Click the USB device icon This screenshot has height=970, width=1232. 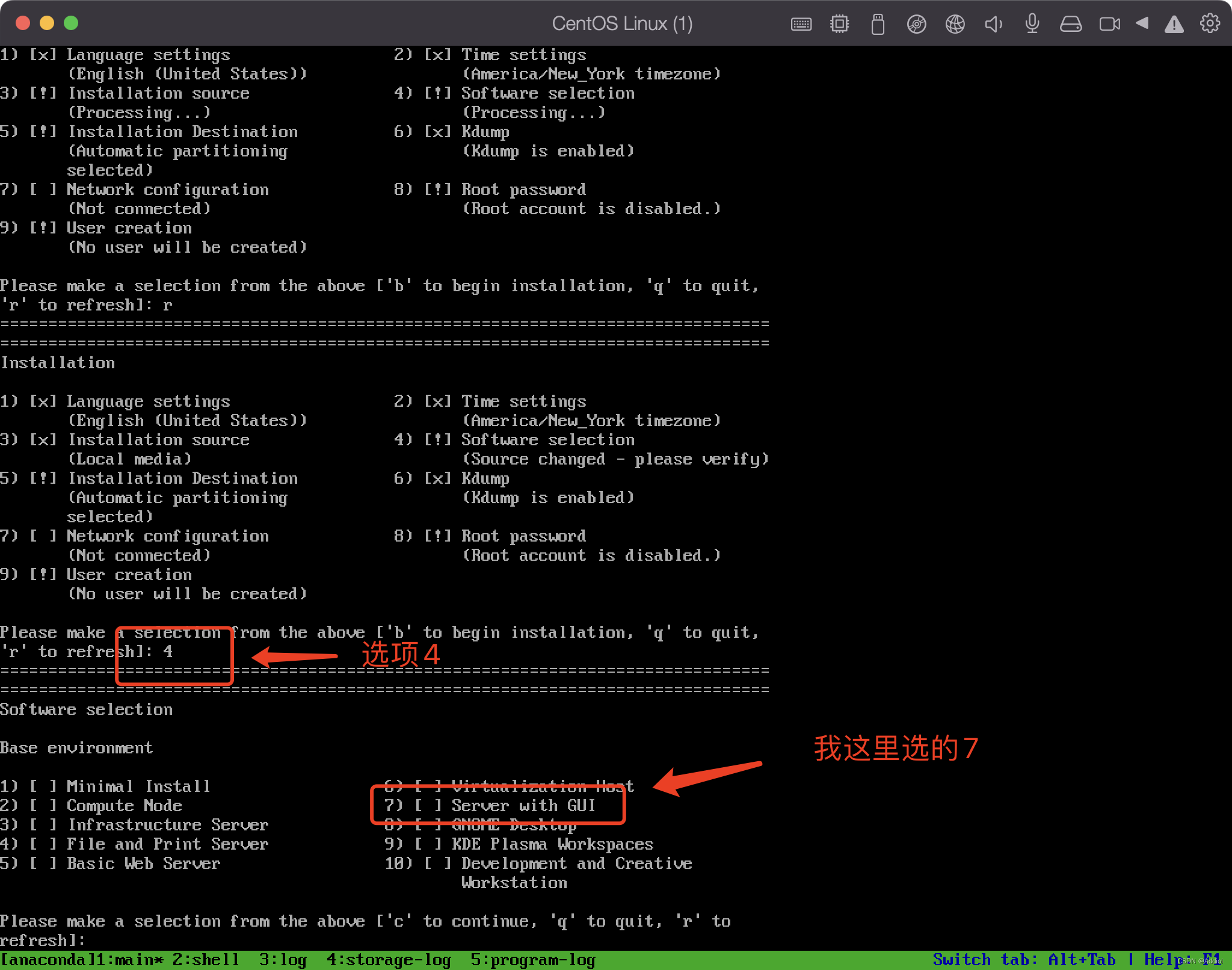[x=878, y=24]
